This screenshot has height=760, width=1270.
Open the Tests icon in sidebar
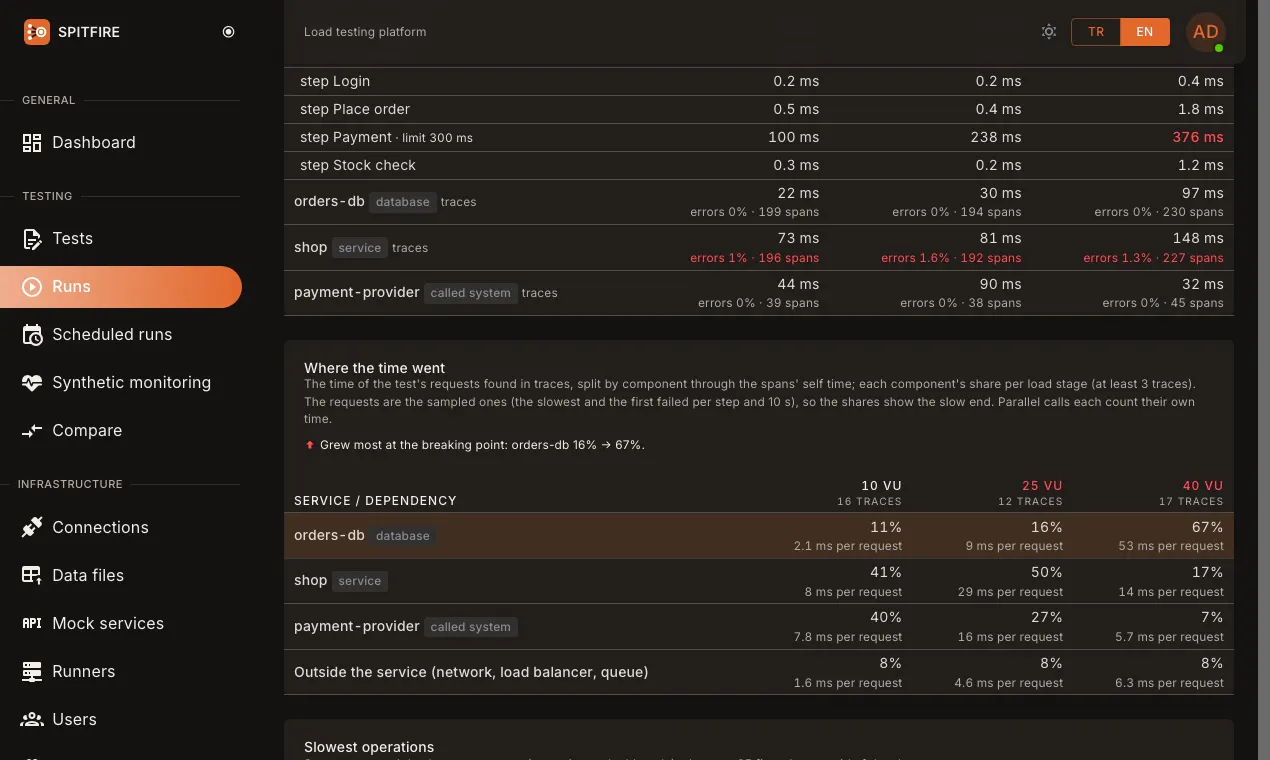(x=32, y=239)
